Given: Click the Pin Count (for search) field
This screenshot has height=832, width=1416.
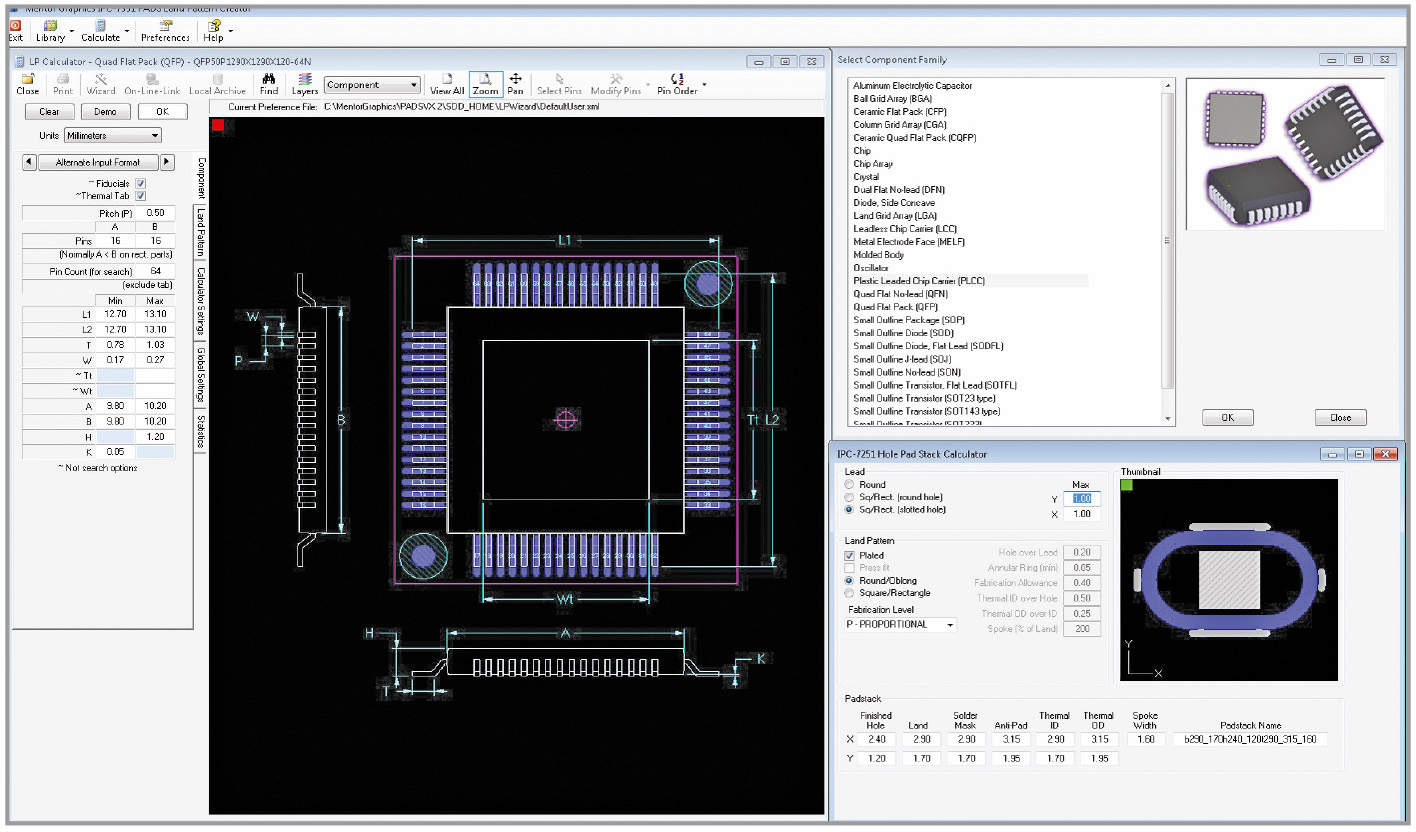Looking at the screenshot, I should point(155,271).
